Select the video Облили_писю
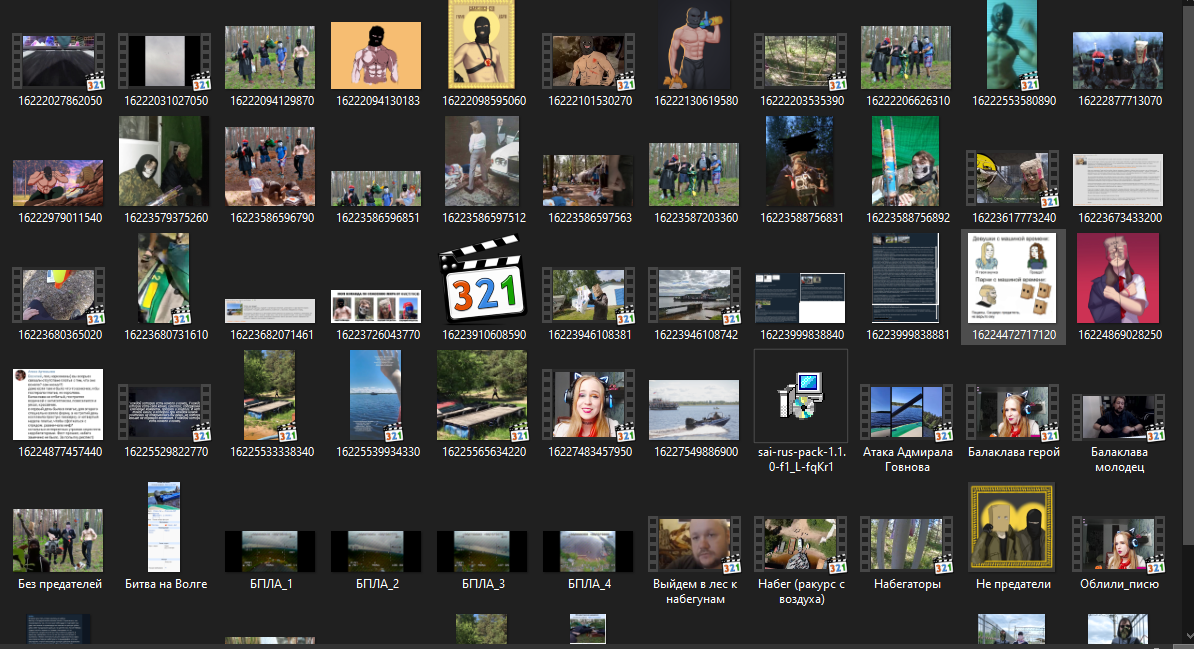This screenshot has width=1194, height=649. [1118, 545]
